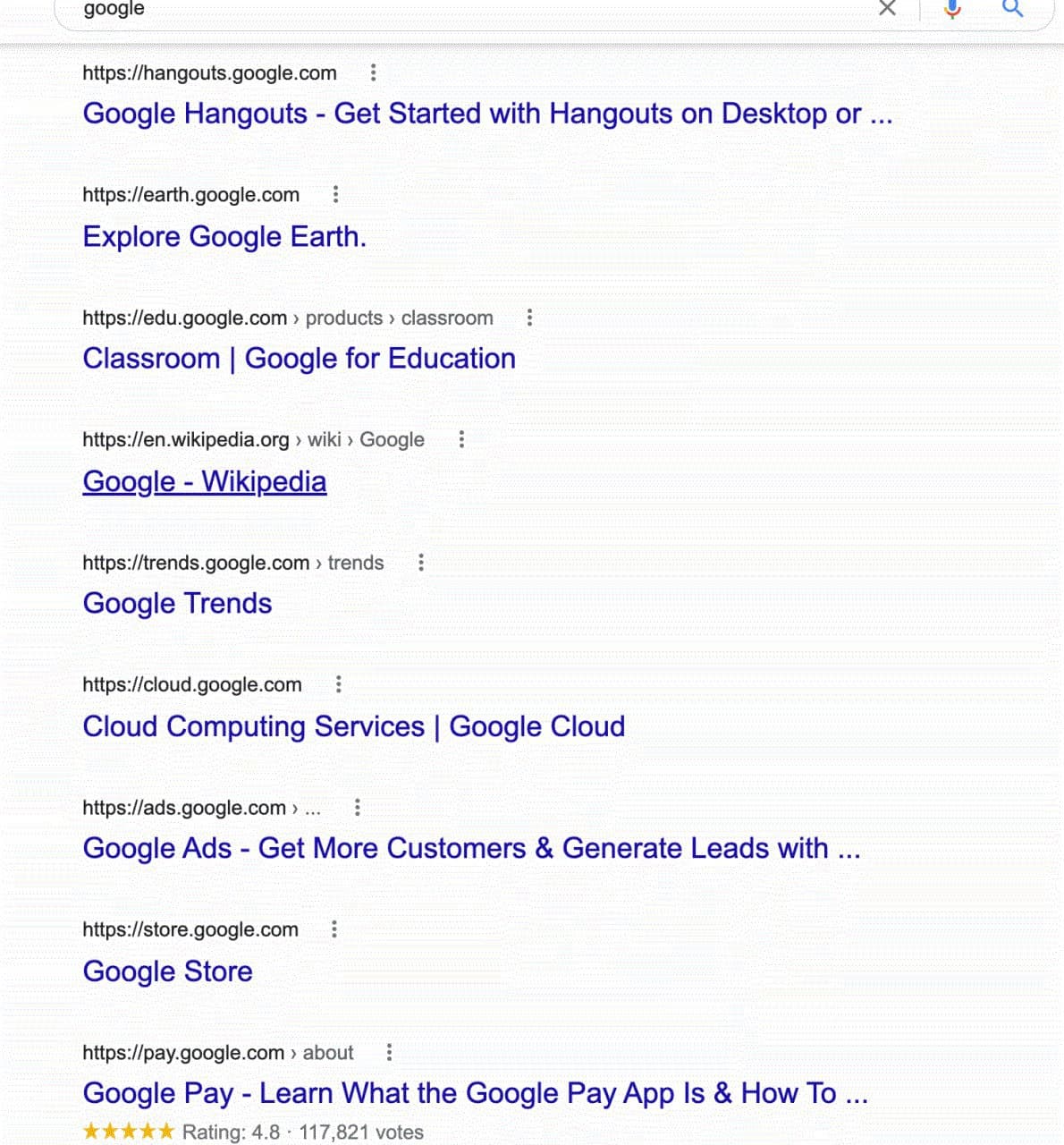Click the three-dot icon beside hangouts.google.com
Viewport: 1064px width, 1145px height.
point(373,73)
